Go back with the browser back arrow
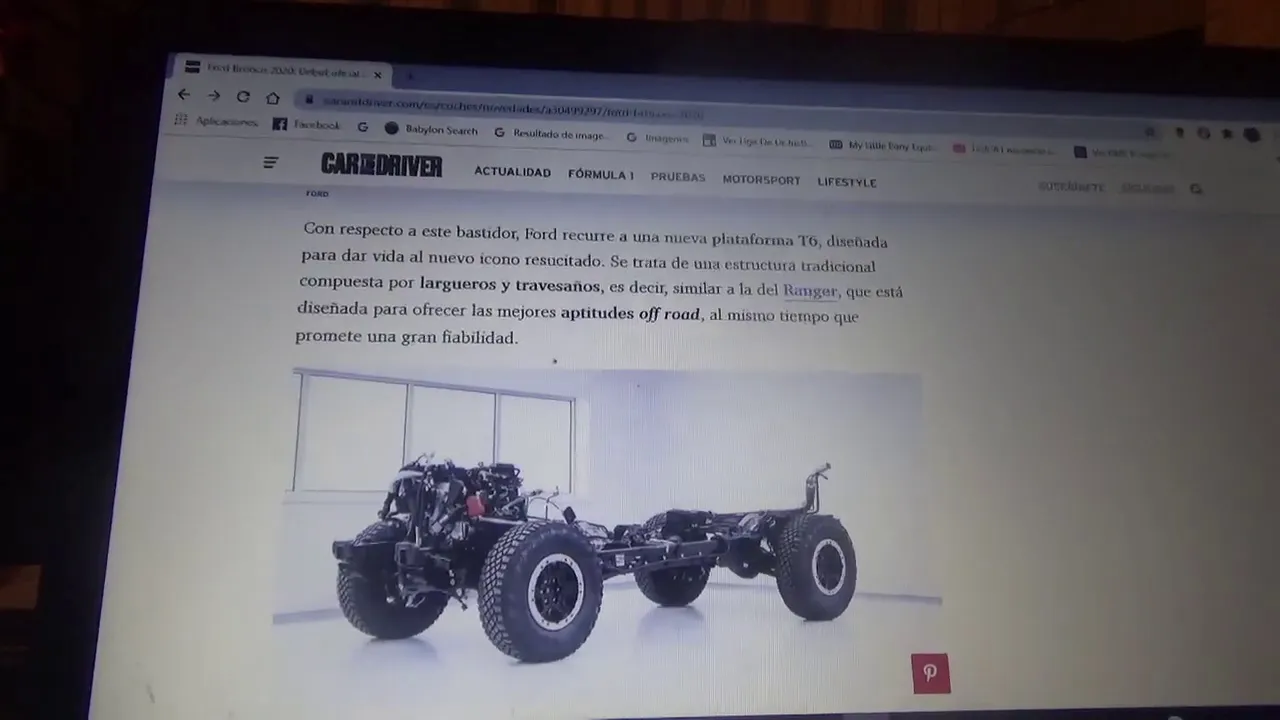Image resolution: width=1280 pixels, height=720 pixels. pyautogui.click(x=183, y=95)
